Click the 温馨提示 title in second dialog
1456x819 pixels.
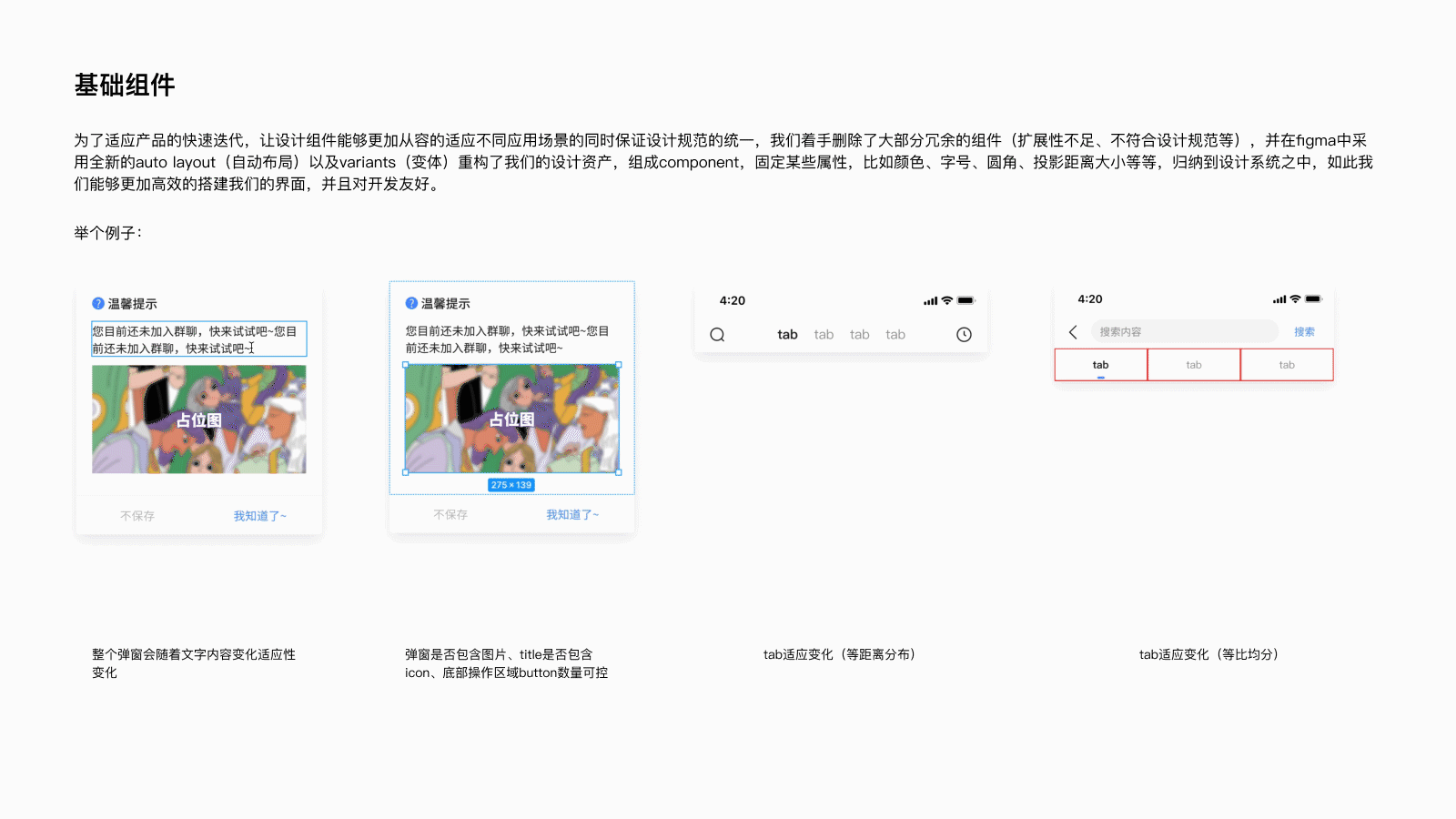click(446, 303)
